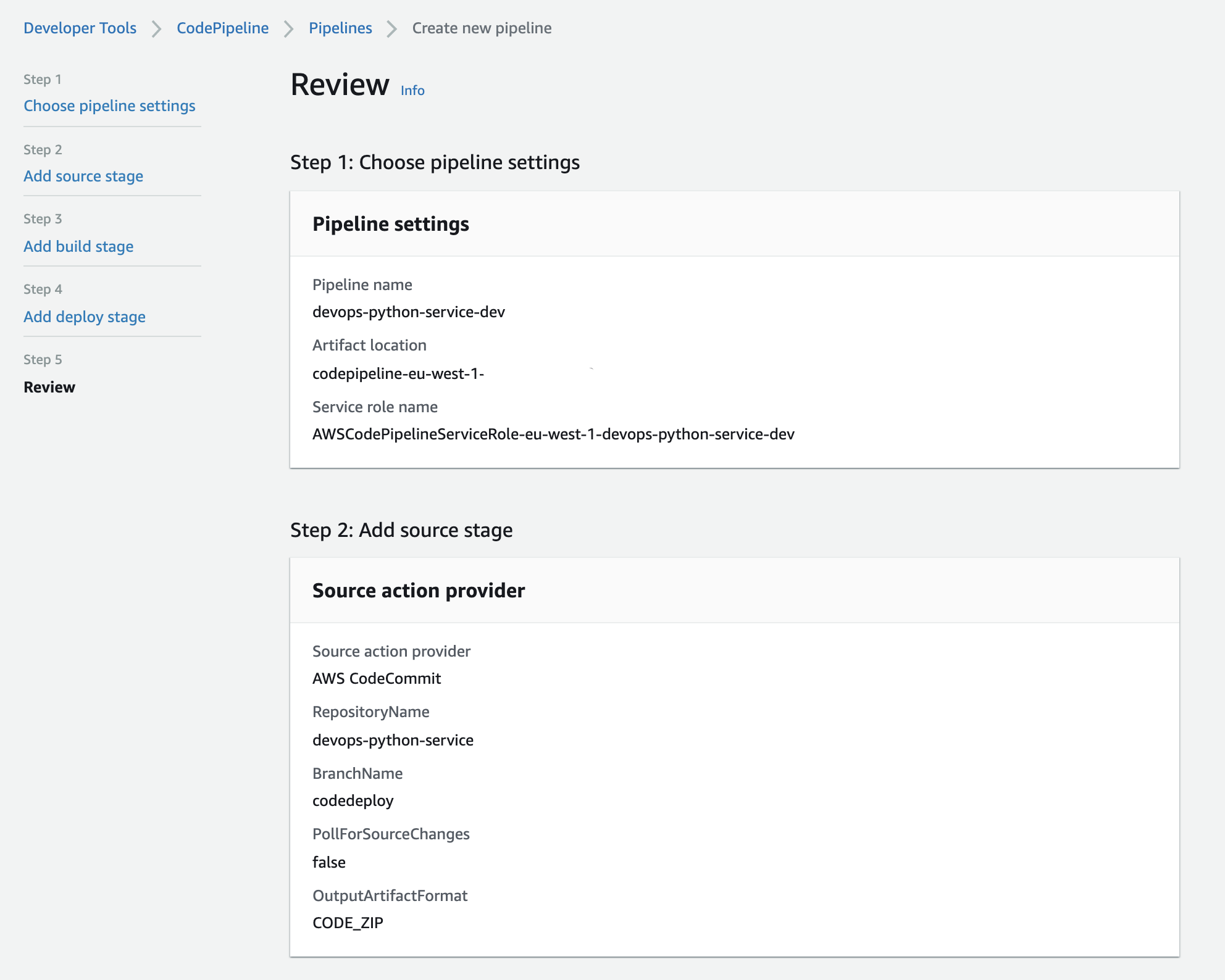Click the service role name value
This screenshot has width=1225, height=980.
(x=553, y=434)
